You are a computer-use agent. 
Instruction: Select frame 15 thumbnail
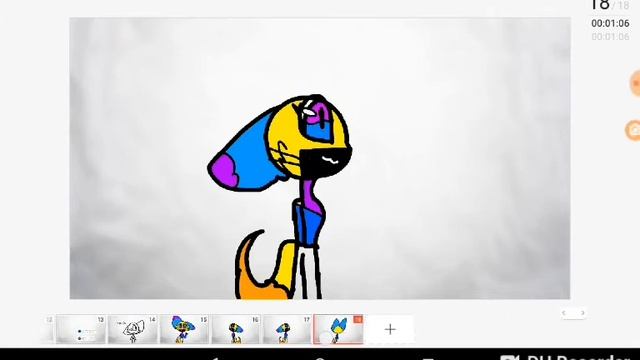coord(184,329)
